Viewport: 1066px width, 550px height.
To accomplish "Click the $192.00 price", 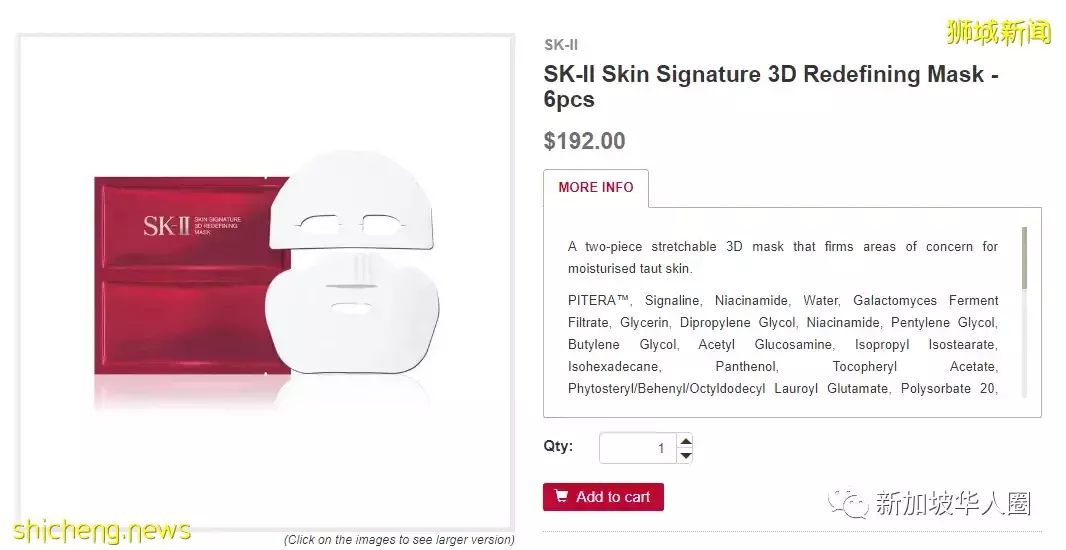I will point(584,141).
